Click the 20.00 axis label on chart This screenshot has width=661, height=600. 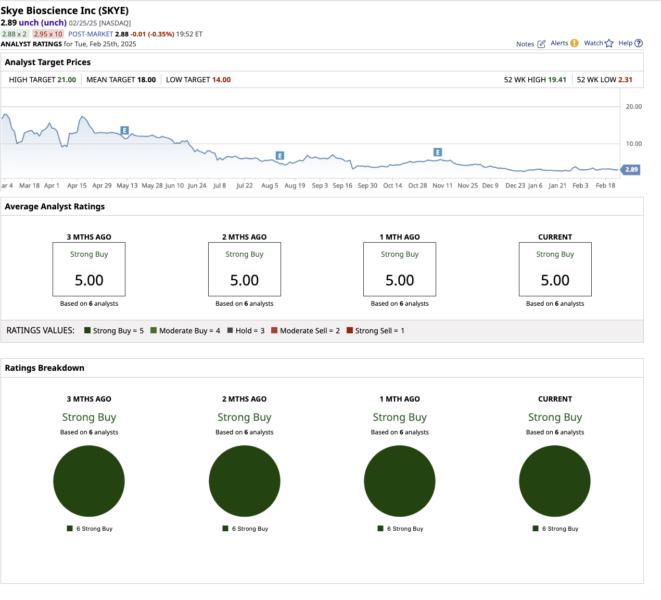point(634,107)
